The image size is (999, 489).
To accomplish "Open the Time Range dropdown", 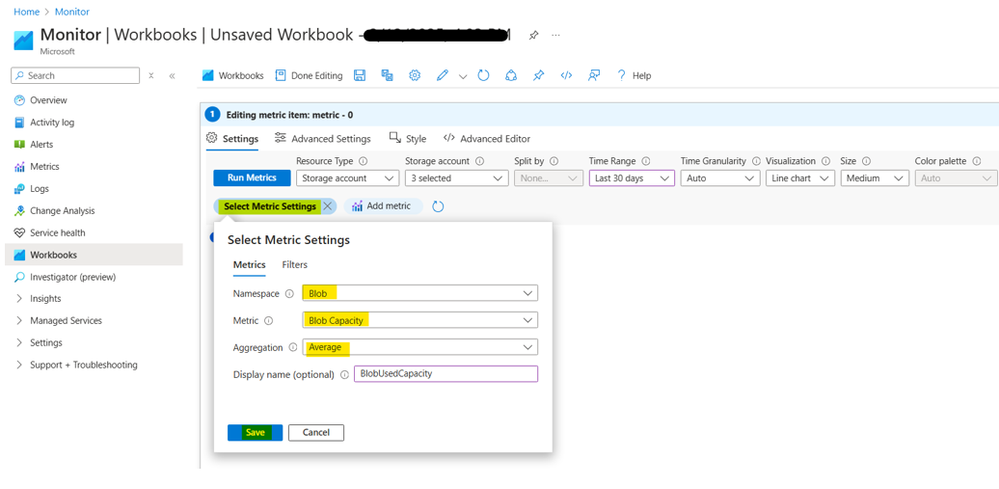I will click(x=631, y=178).
